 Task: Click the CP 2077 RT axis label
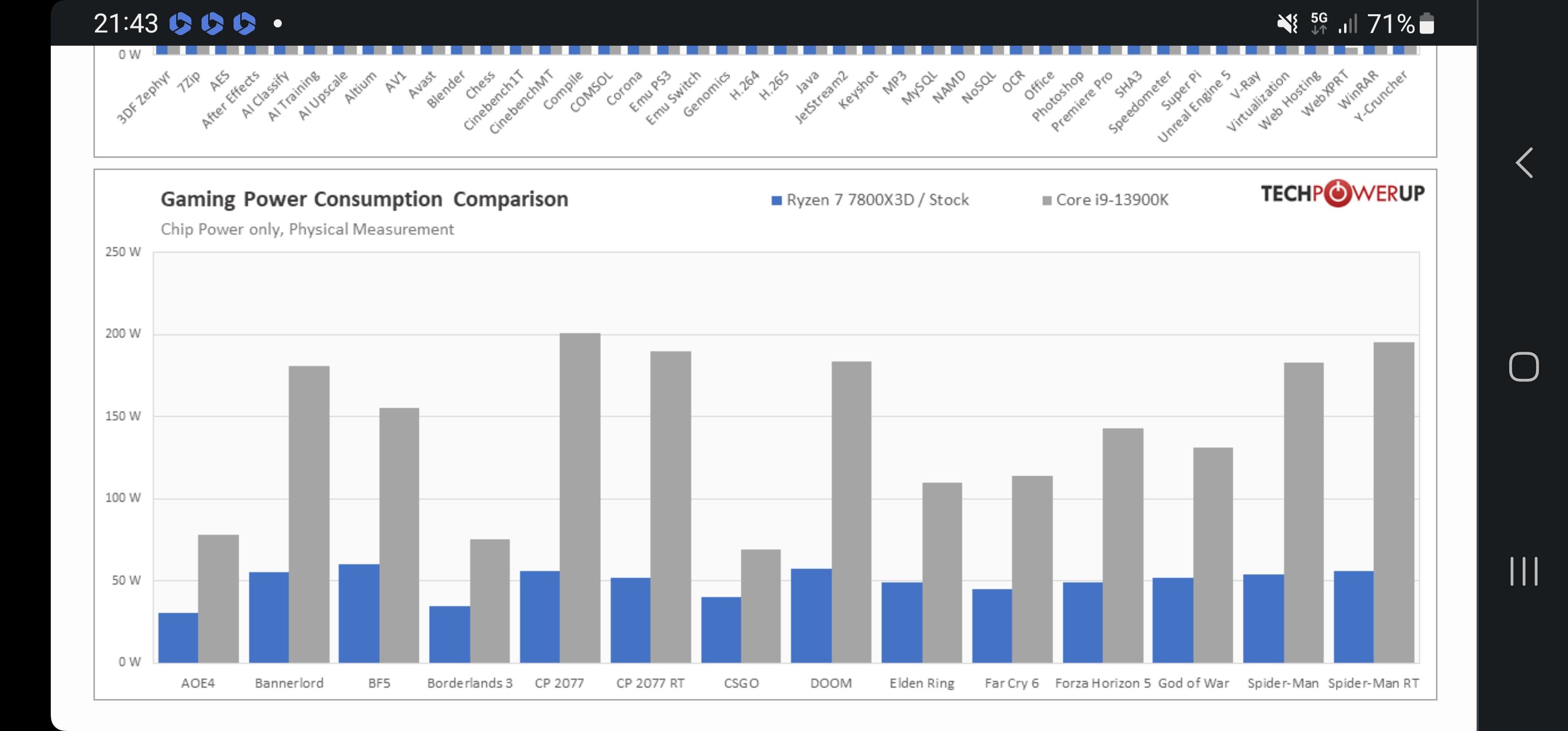(650, 683)
